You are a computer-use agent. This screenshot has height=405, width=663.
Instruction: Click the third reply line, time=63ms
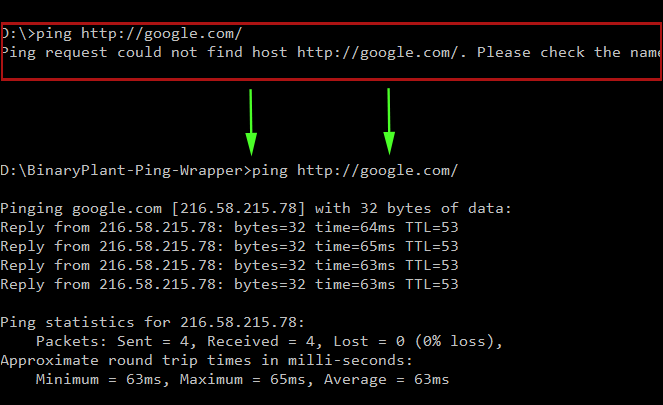point(229,265)
